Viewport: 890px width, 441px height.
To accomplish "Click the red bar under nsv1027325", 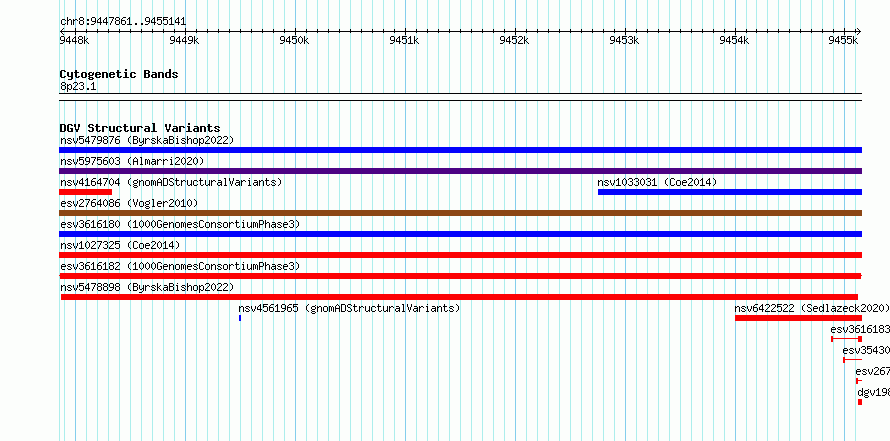I will (460, 255).
